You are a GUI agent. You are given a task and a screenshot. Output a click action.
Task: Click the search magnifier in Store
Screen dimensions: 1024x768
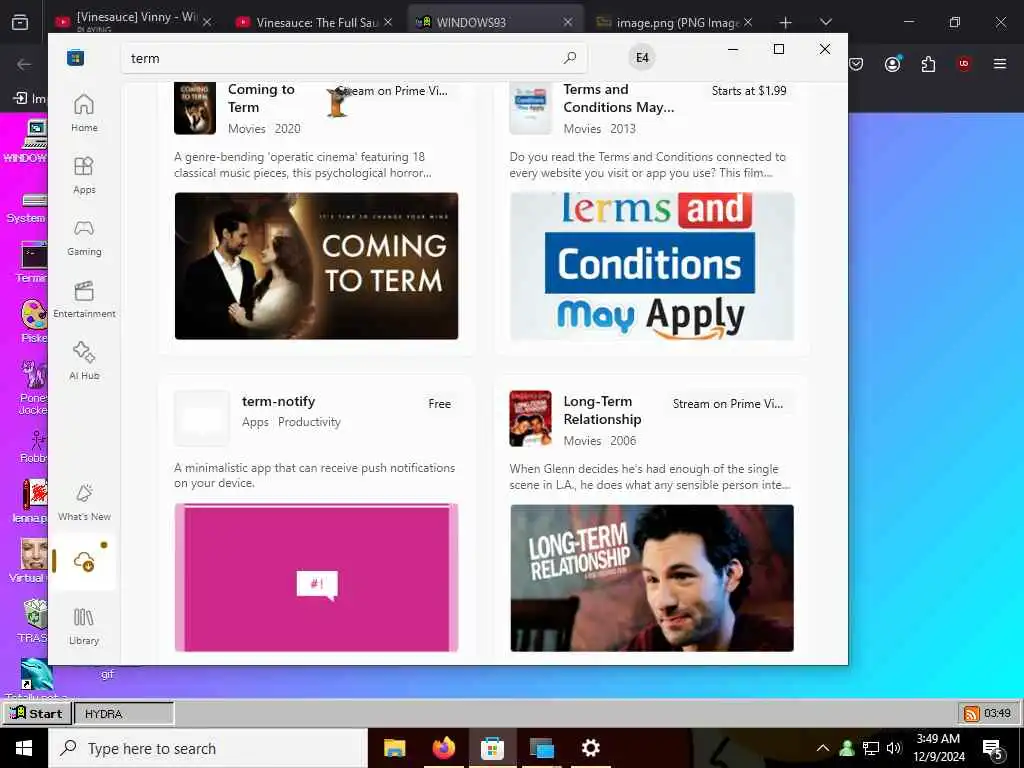coord(569,58)
